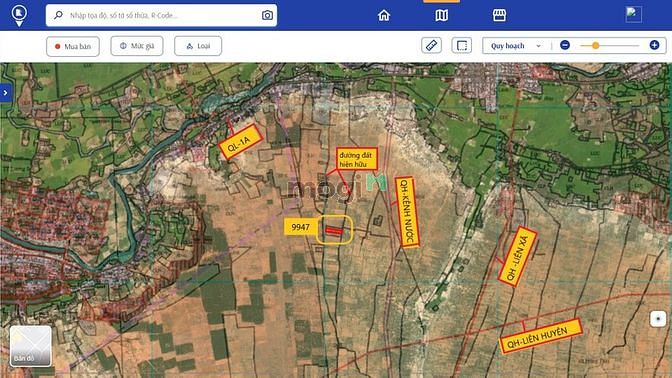Select the map icon in top navigation
Viewport: 672px width, 378px height.
[x=441, y=15]
